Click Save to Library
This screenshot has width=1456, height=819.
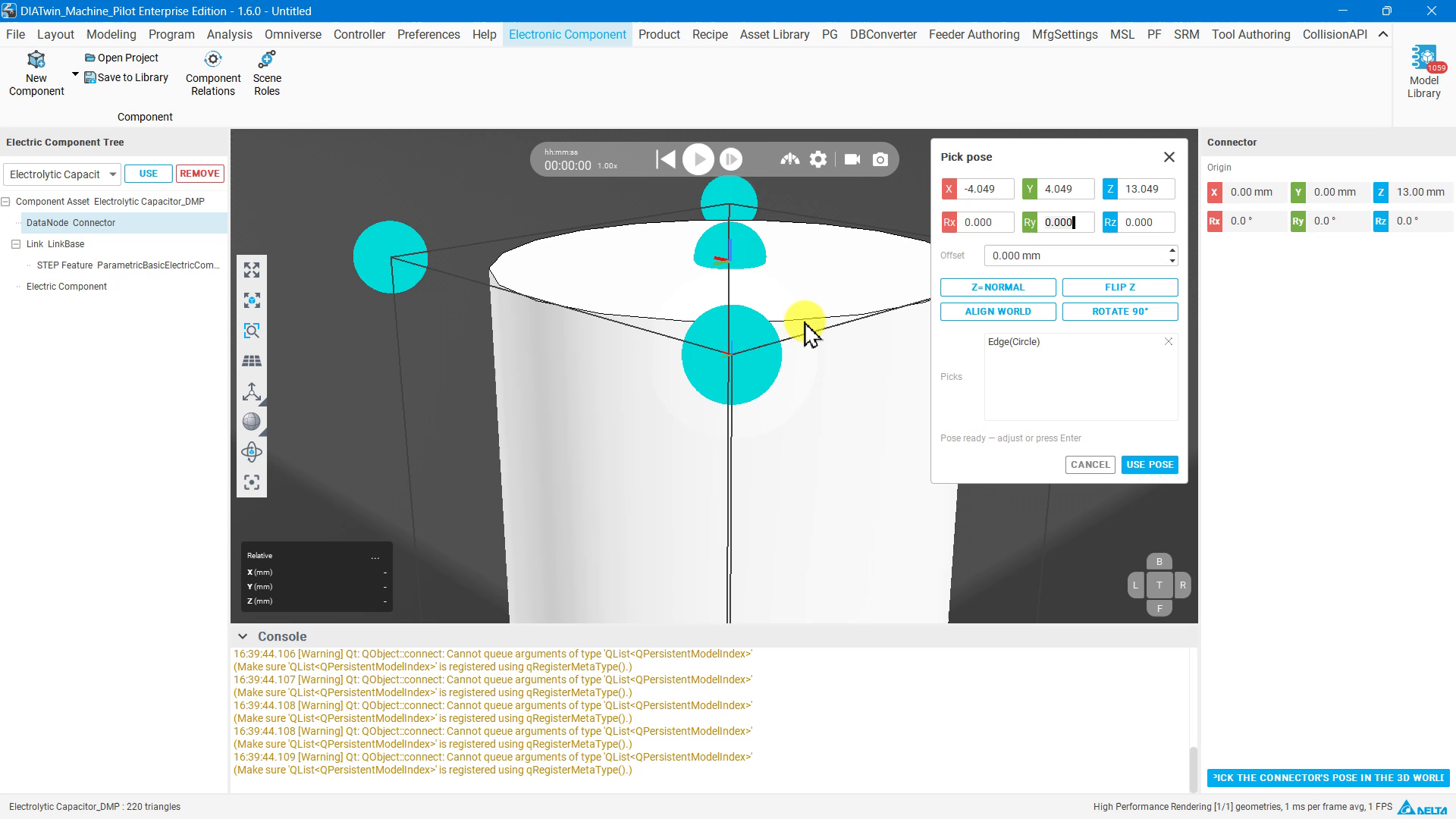tap(126, 77)
